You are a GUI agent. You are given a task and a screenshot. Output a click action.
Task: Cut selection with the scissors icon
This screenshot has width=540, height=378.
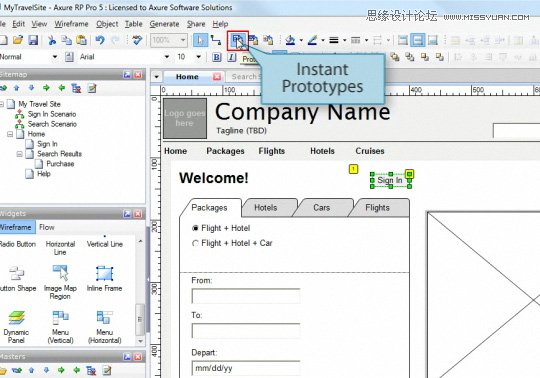pyautogui.click(x=52, y=40)
